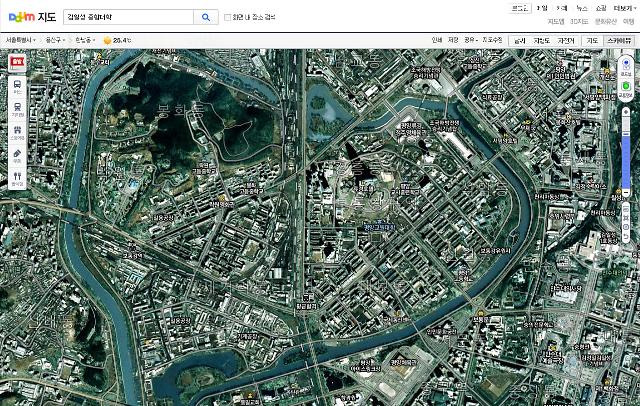Toggle the 지적도 cadastral overlay
The image size is (640, 406).
tap(541, 40)
